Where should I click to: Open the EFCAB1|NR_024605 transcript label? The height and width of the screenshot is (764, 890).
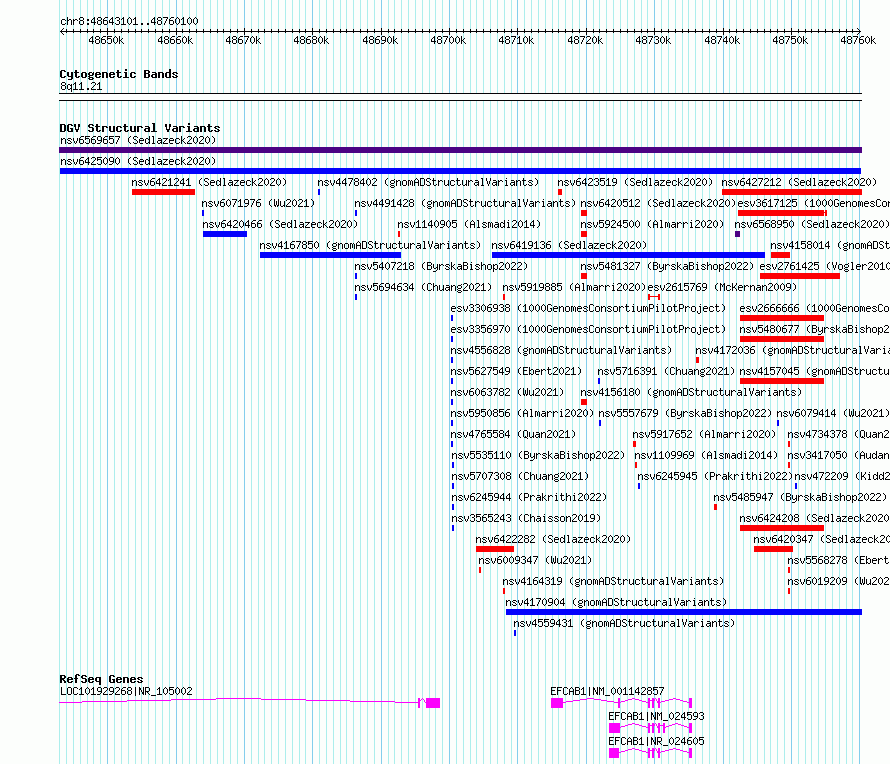click(x=656, y=741)
